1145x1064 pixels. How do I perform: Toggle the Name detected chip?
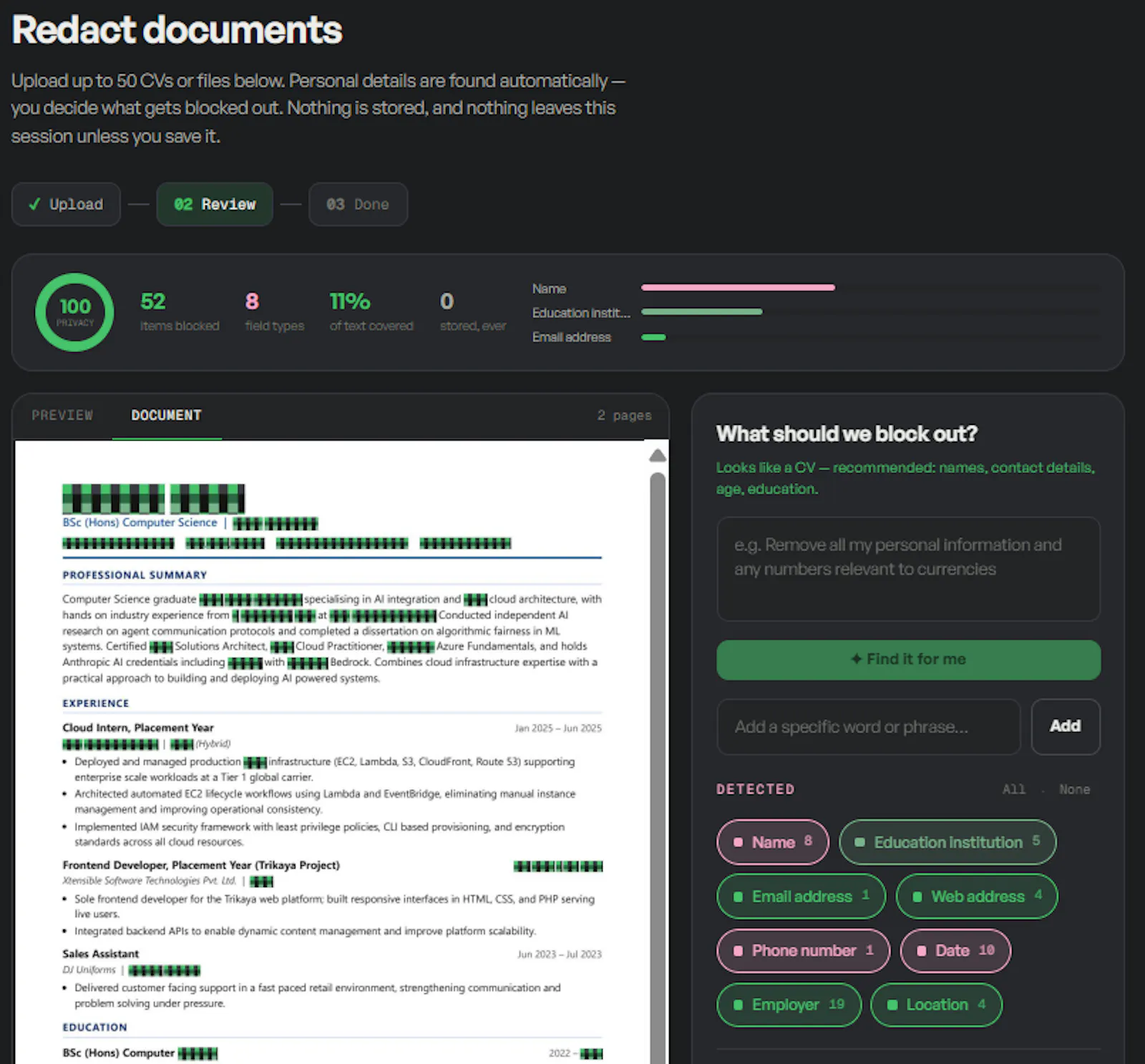pos(773,842)
